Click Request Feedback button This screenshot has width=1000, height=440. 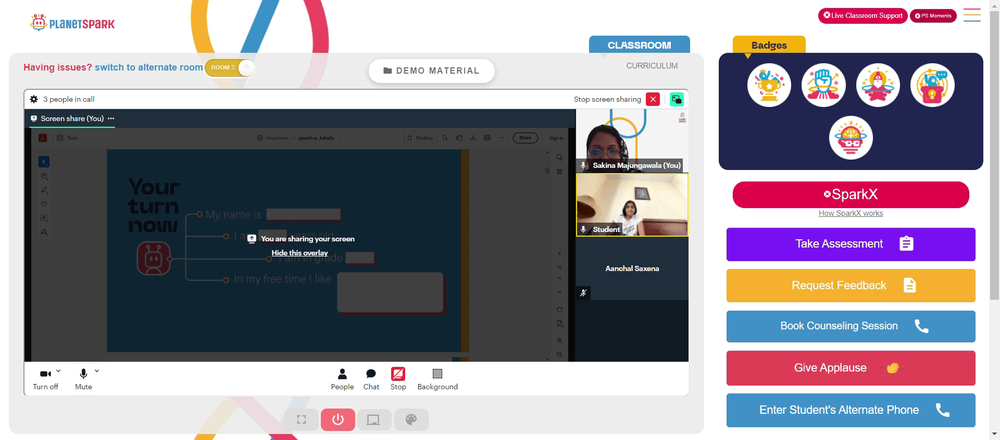(851, 286)
